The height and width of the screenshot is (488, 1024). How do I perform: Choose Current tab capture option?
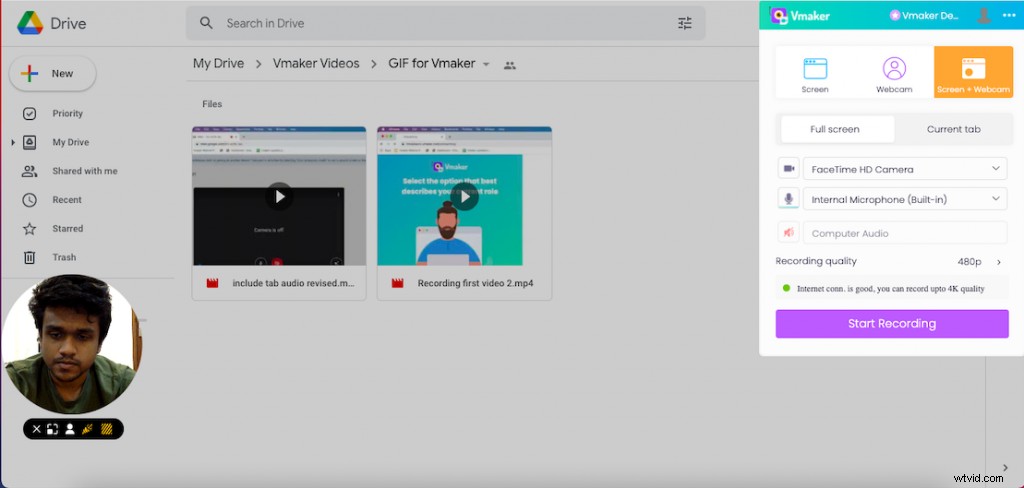[953, 129]
